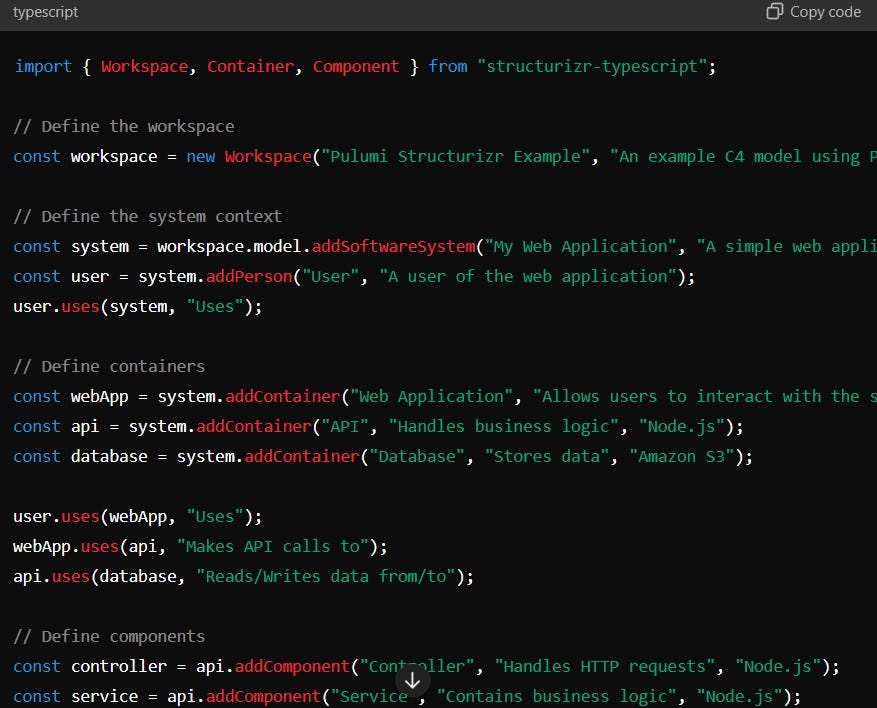
Task: Click the '// Define containers' comment
Action: [109, 367]
